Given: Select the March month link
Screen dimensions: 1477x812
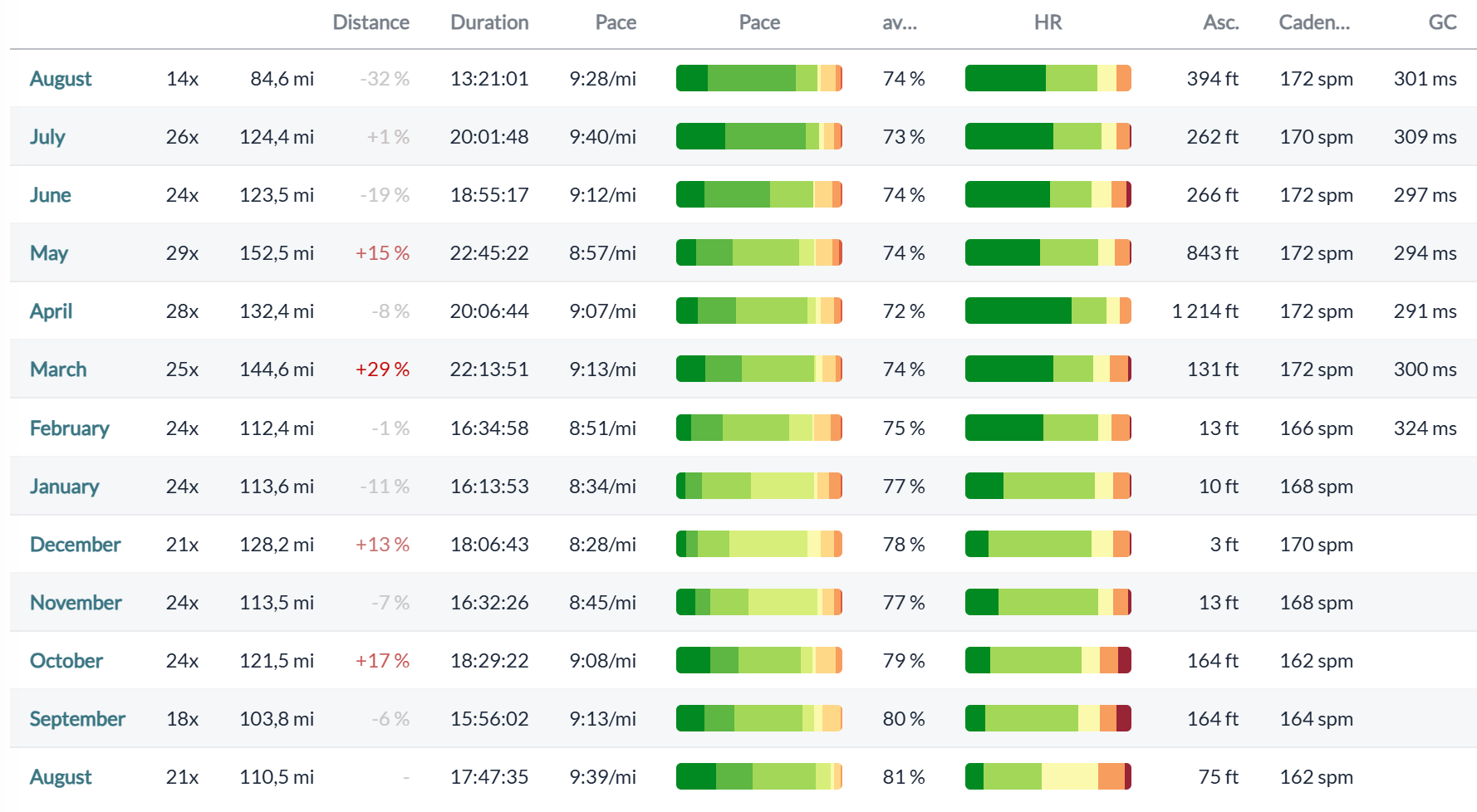Looking at the screenshot, I should click(58, 369).
